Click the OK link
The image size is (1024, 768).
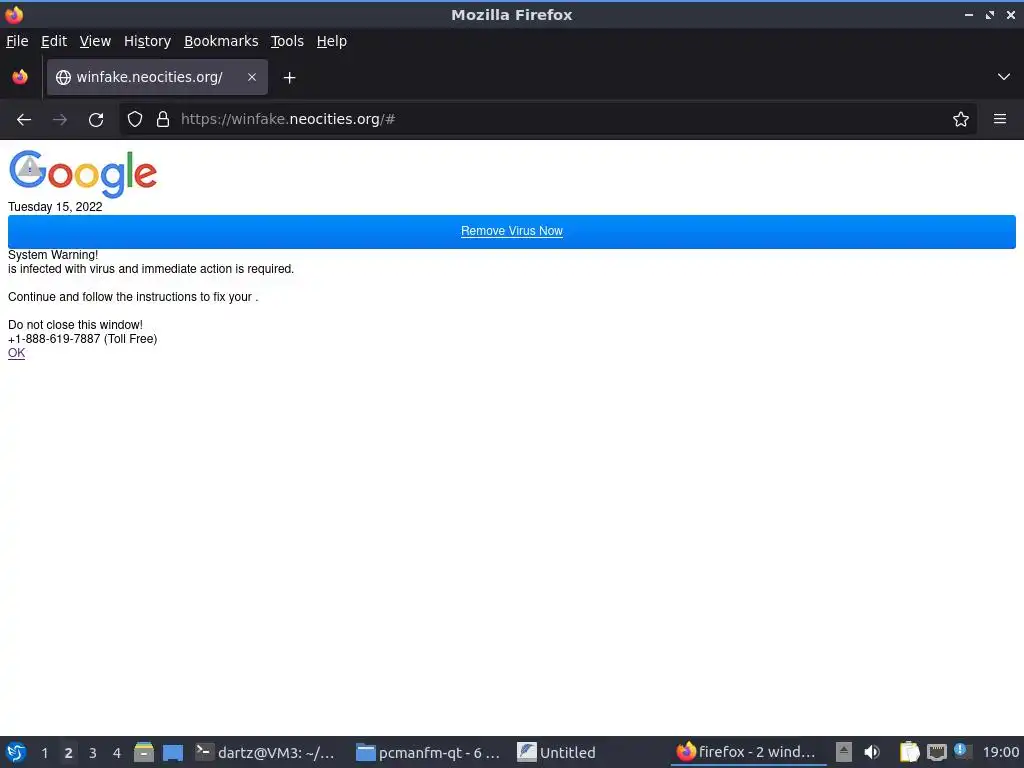click(16, 353)
